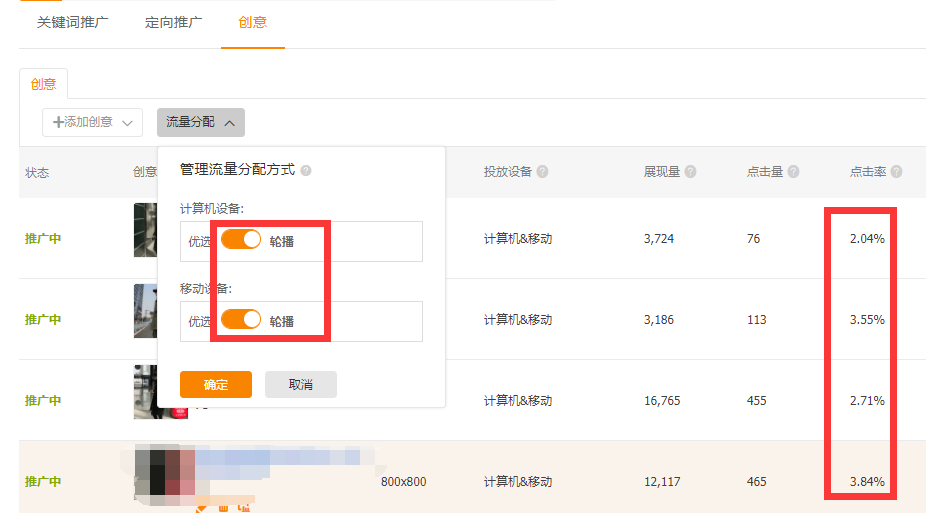Click 推广中 status in the highlighted row
The width and height of the screenshot is (926, 513).
coord(43,481)
